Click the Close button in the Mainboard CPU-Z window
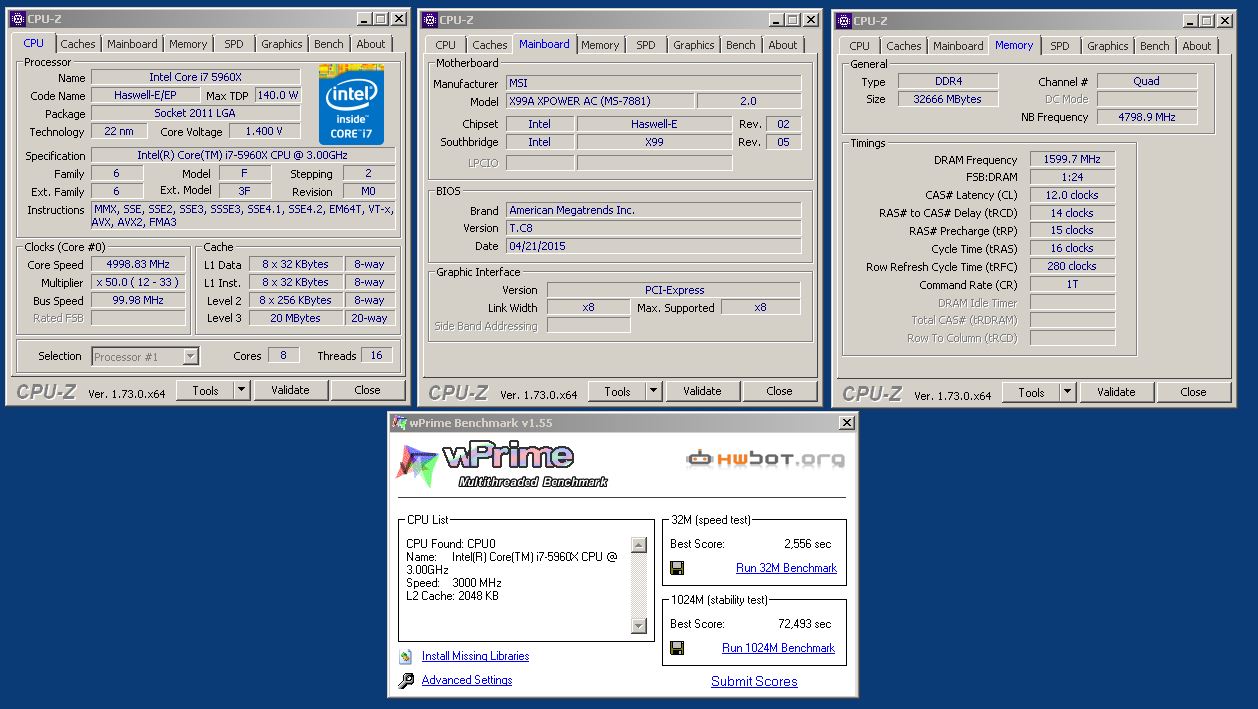Image resolution: width=1258 pixels, height=709 pixels. [x=779, y=391]
